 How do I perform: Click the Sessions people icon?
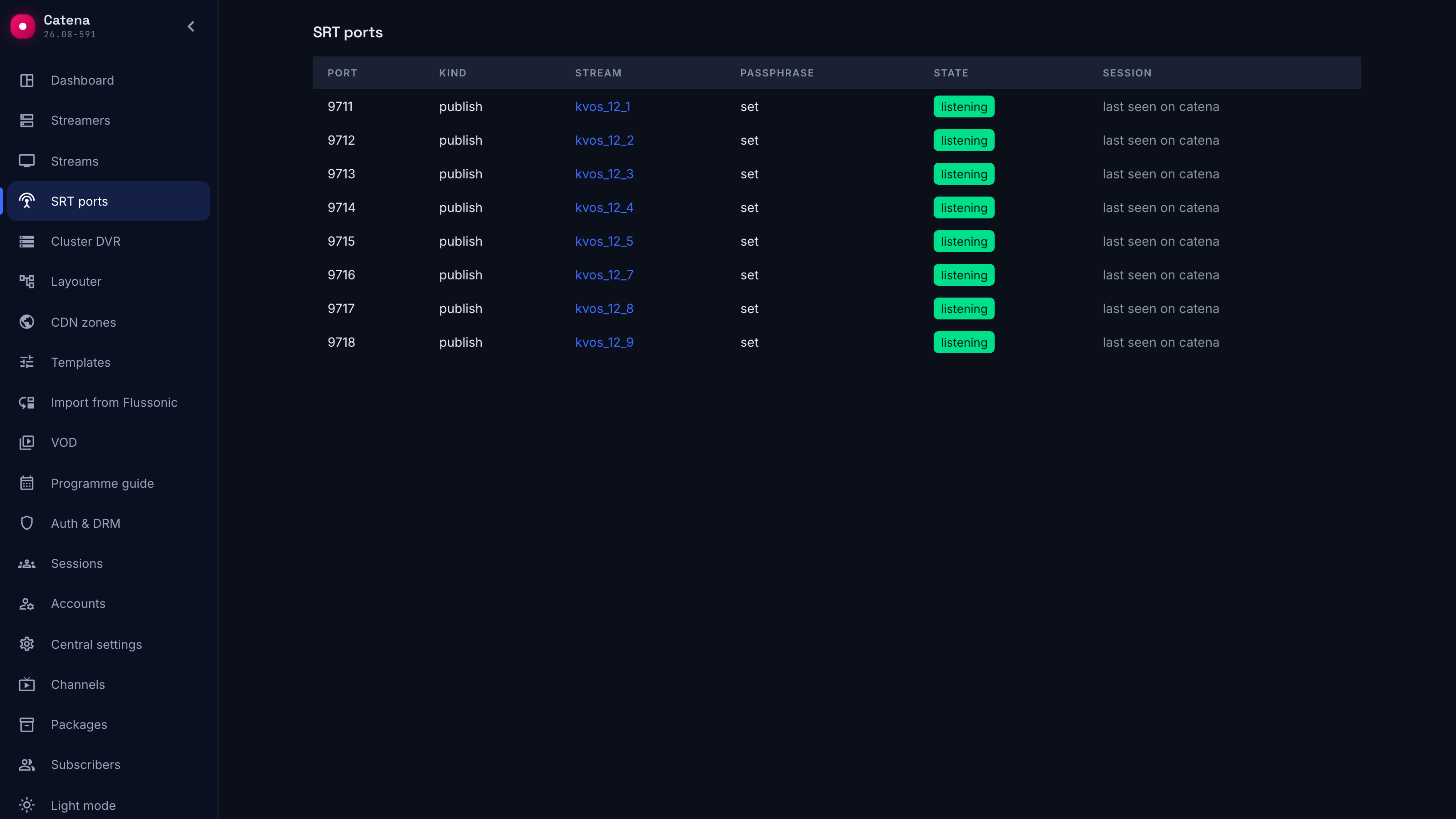[26, 564]
